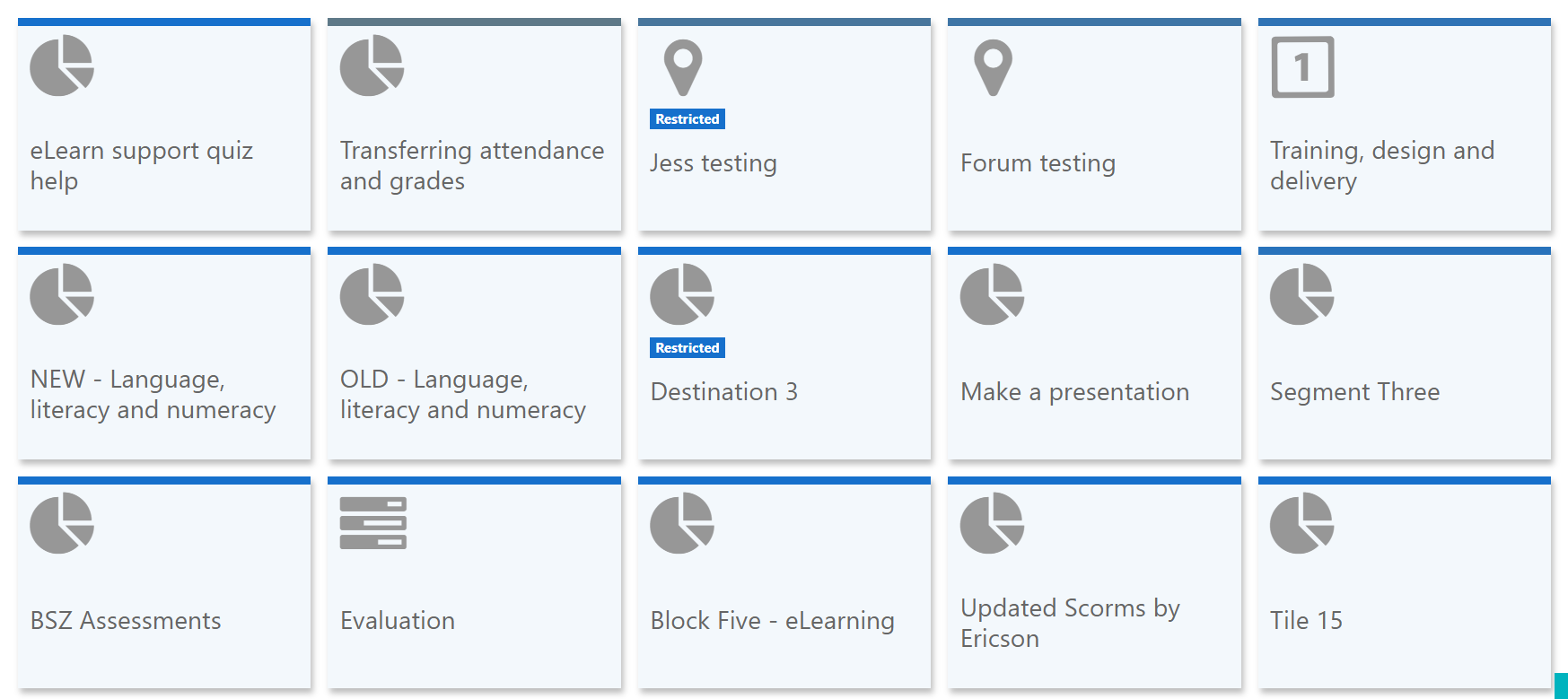
Task: Open the NEW - Language, literacy and numeracy tile
Action: click(x=153, y=394)
